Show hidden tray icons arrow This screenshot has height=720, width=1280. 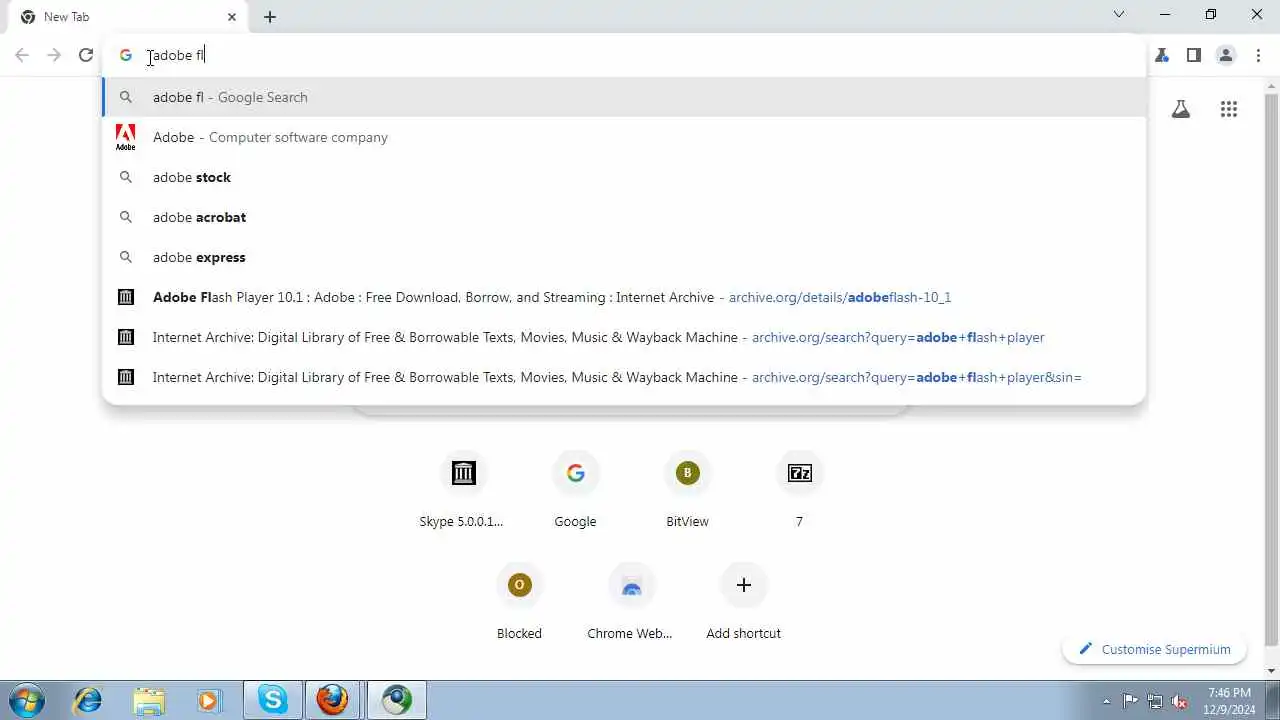pos(1106,701)
